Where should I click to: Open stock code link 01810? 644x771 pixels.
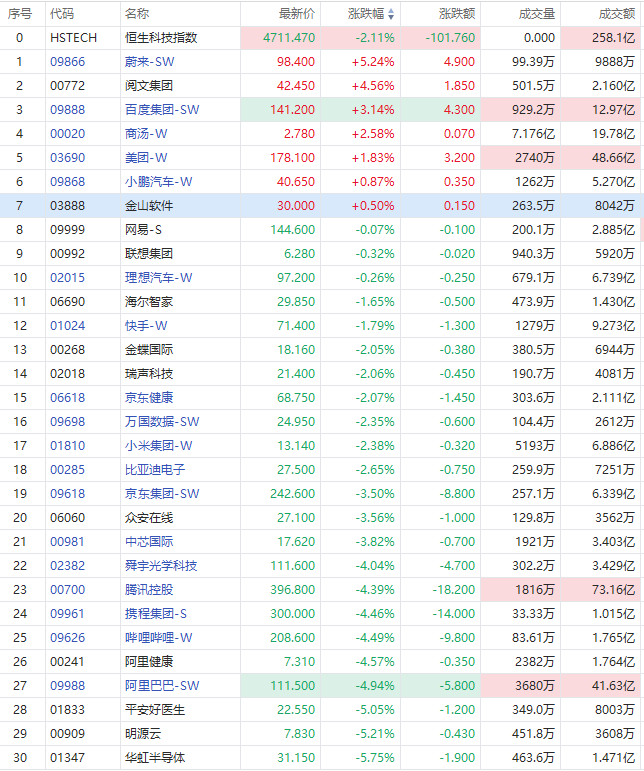pos(67,446)
